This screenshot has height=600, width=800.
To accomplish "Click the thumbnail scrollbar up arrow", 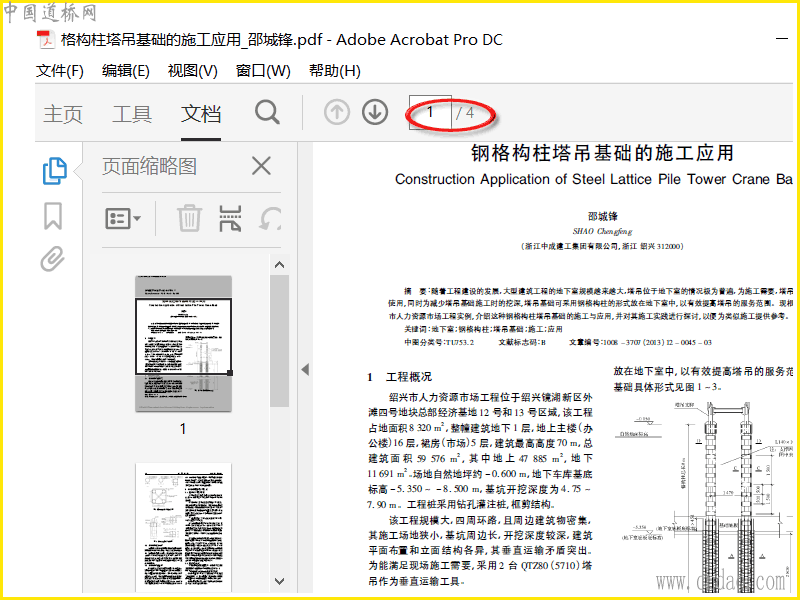I will coord(279,265).
